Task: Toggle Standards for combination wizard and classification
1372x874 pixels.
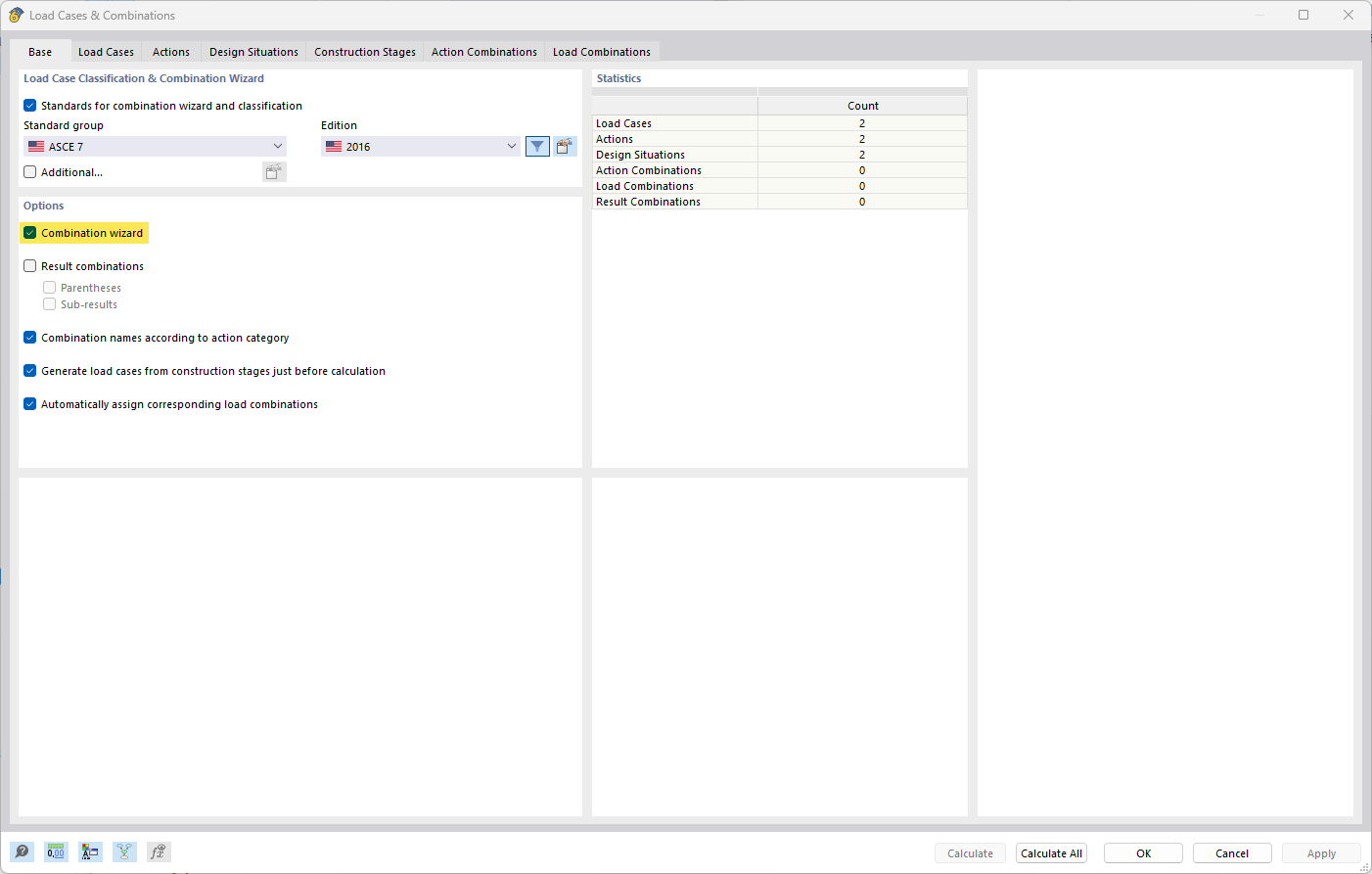Action: point(29,105)
